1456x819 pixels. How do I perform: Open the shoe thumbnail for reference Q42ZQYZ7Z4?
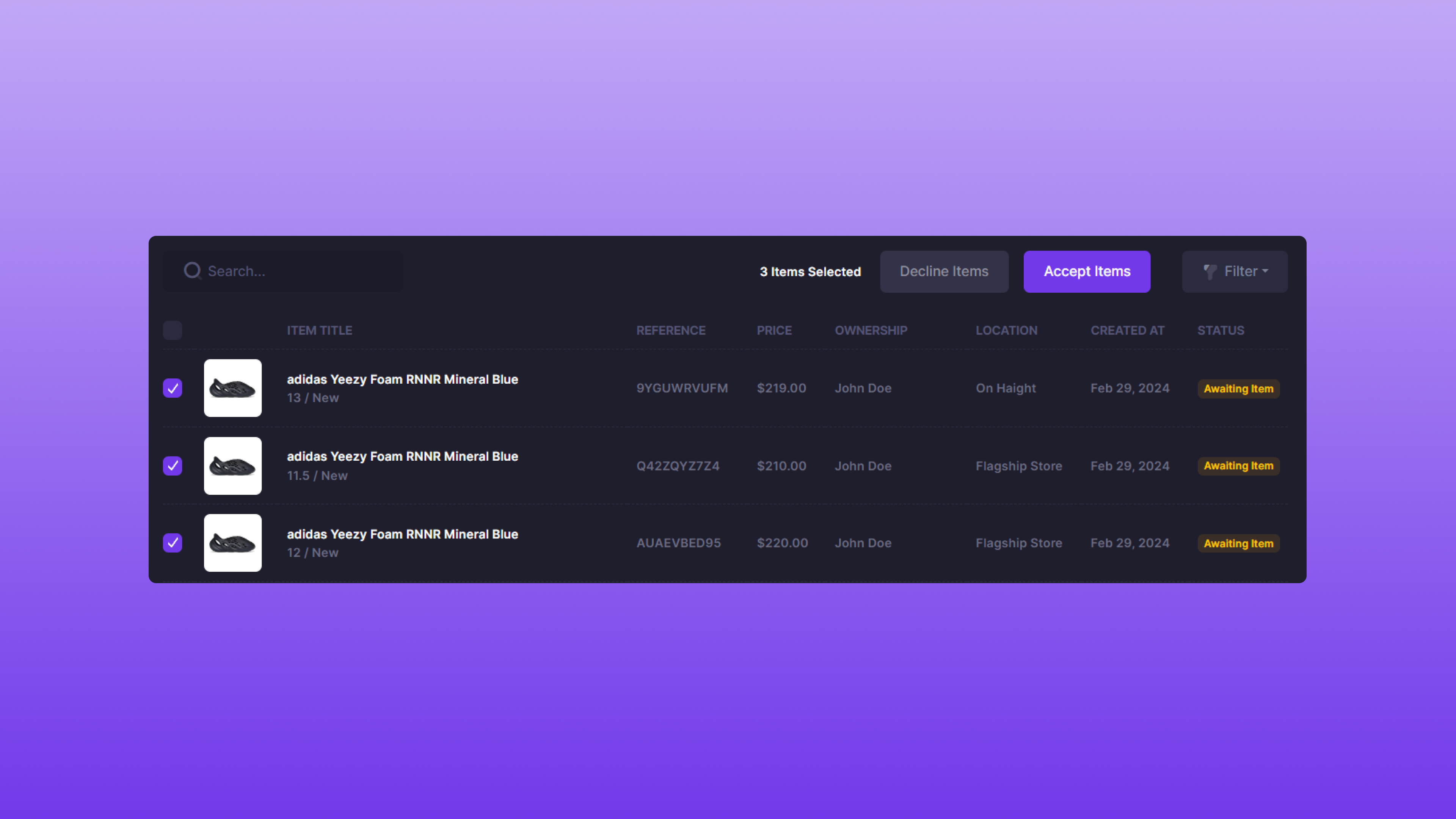pos(232,466)
